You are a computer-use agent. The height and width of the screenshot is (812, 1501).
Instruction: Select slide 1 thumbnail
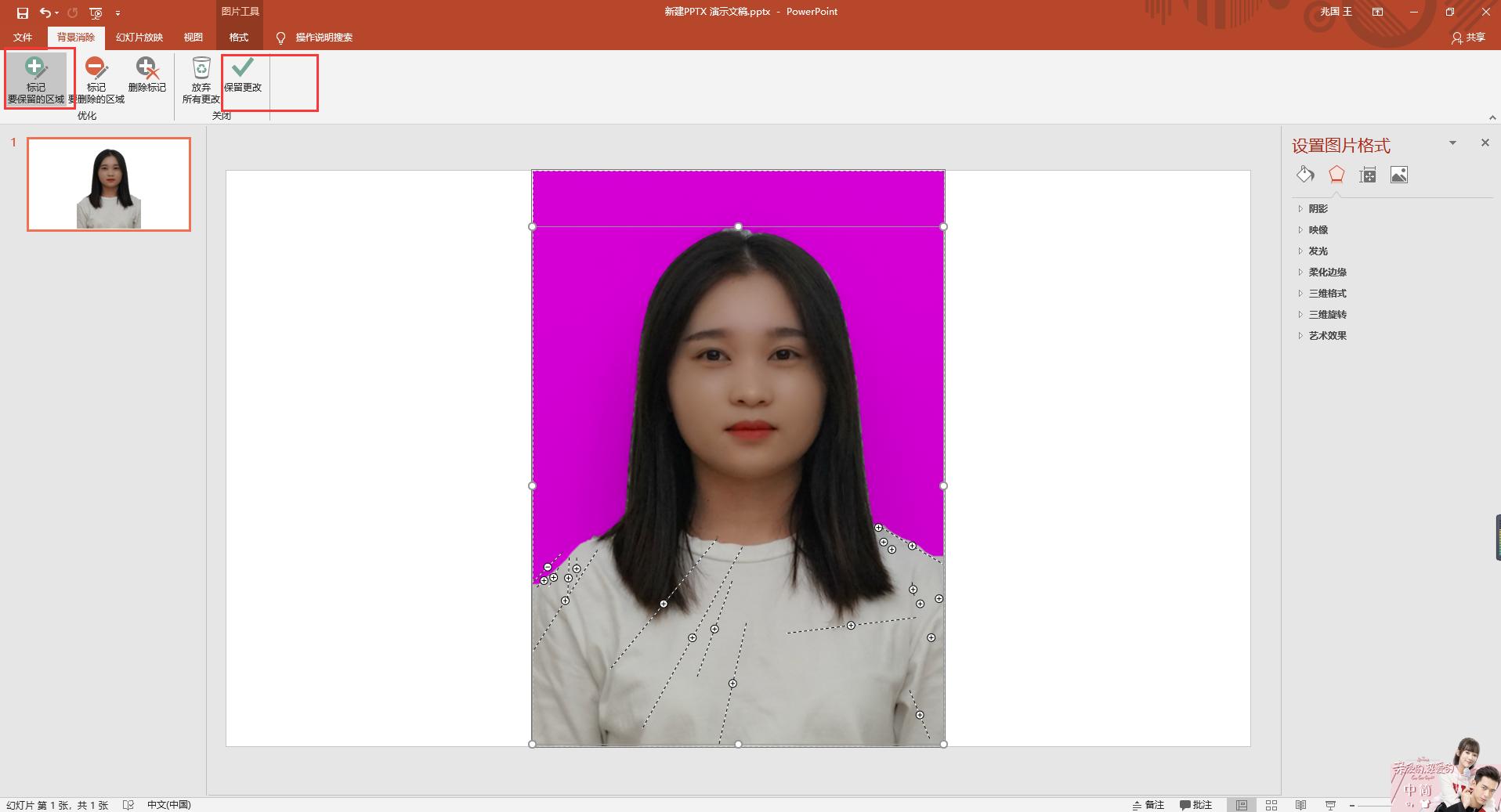coord(108,185)
